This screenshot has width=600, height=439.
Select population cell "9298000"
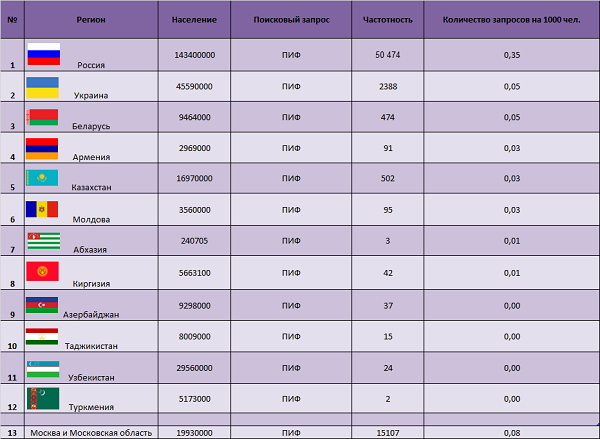tap(194, 305)
